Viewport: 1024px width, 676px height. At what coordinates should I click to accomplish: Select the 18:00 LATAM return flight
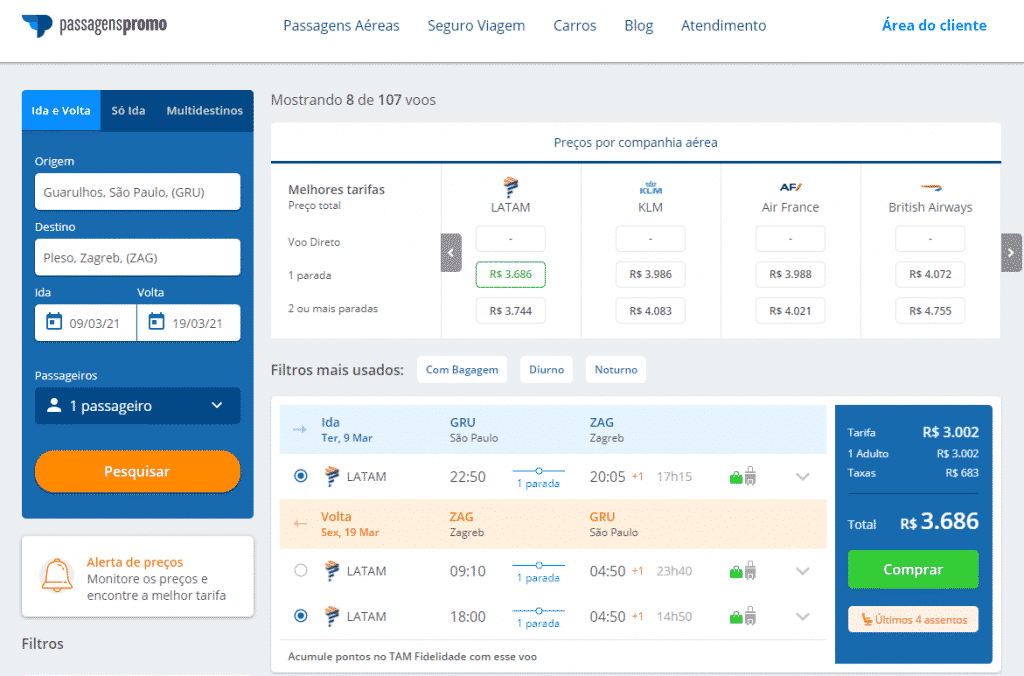tap(301, 616)
